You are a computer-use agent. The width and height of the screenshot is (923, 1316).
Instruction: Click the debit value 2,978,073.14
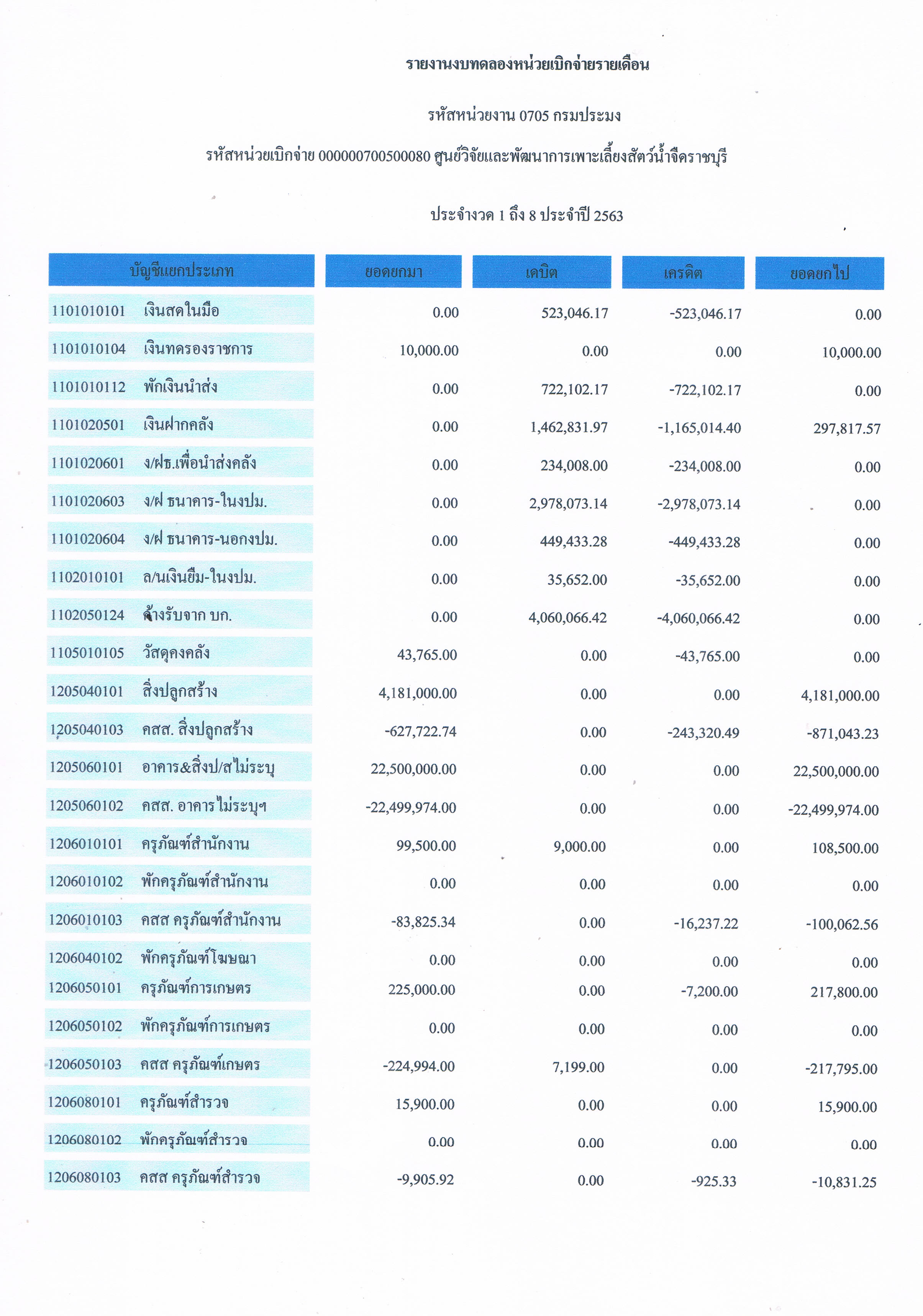pos(567,503)
